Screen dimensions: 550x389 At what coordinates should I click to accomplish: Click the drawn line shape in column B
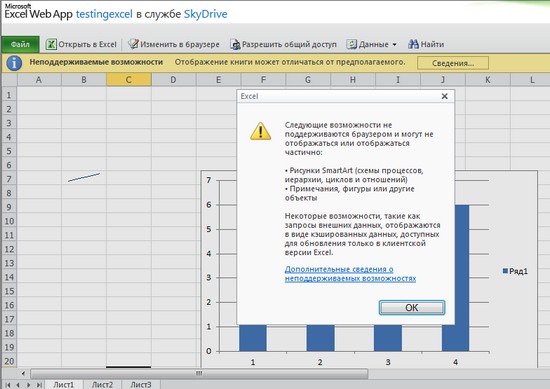point(84,177)
